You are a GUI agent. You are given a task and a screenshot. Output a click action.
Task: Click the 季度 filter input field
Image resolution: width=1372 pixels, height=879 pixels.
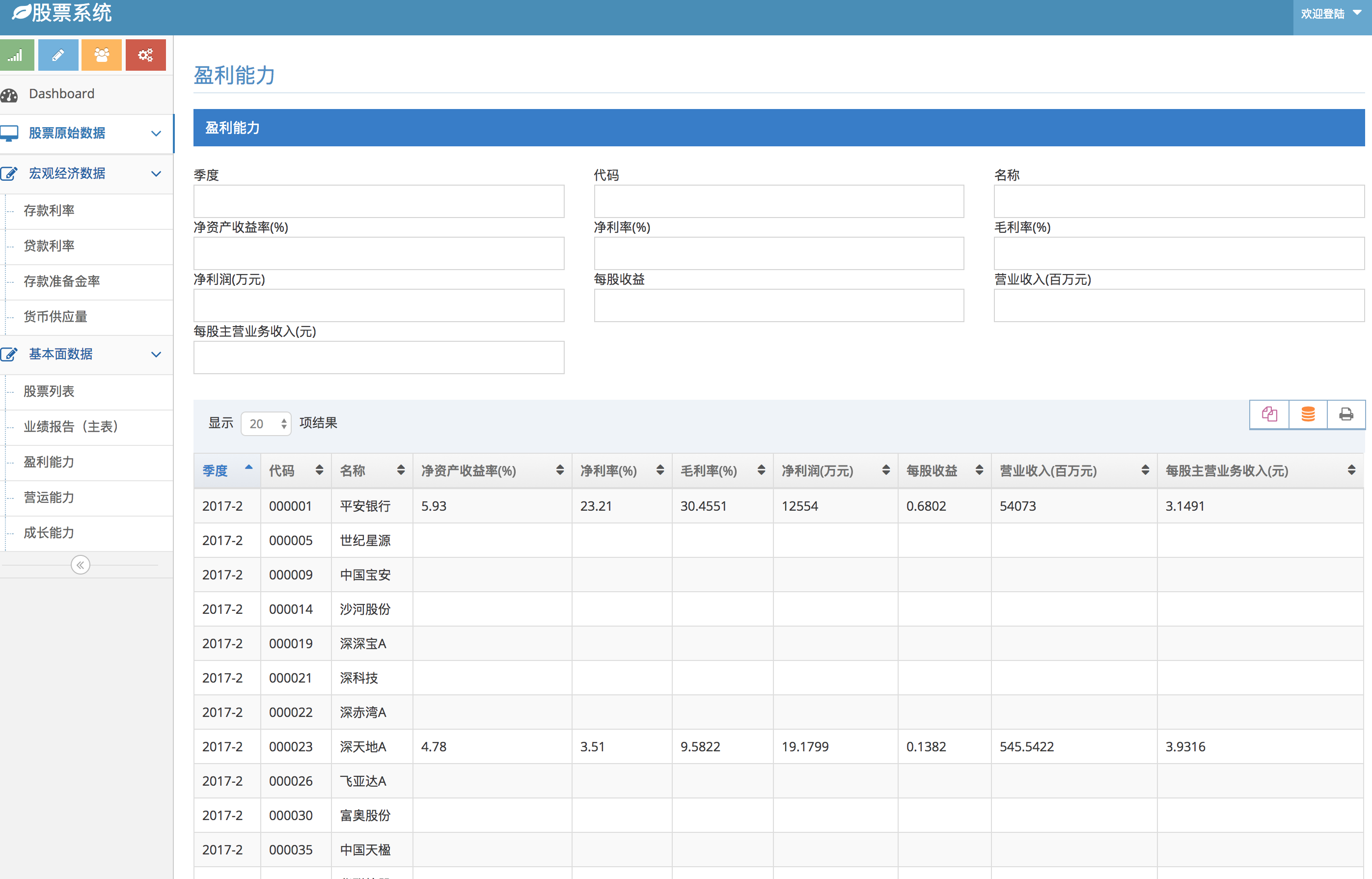[379, 201]
